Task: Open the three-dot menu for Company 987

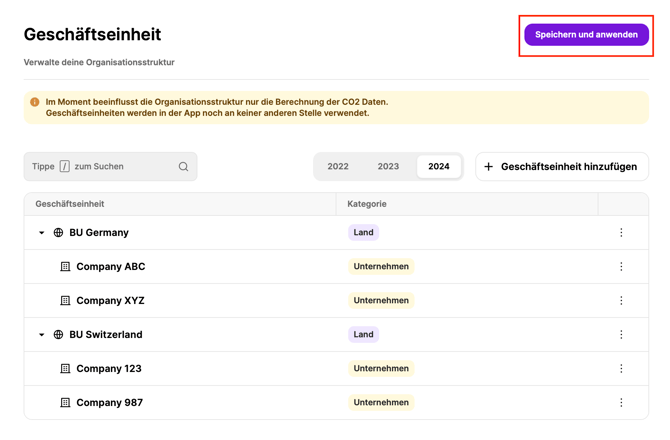Action: (x=621, y=403)
